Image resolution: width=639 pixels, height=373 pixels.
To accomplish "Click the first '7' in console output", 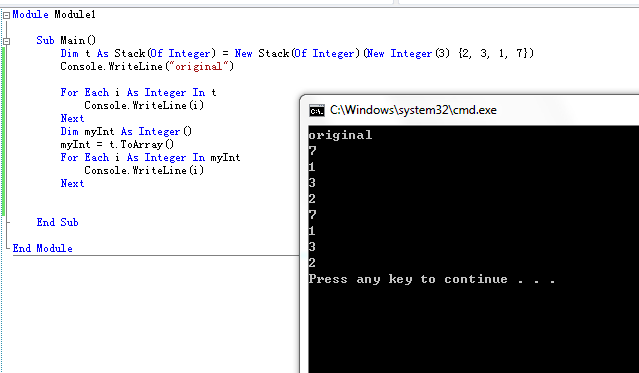I will pos(312,151).
